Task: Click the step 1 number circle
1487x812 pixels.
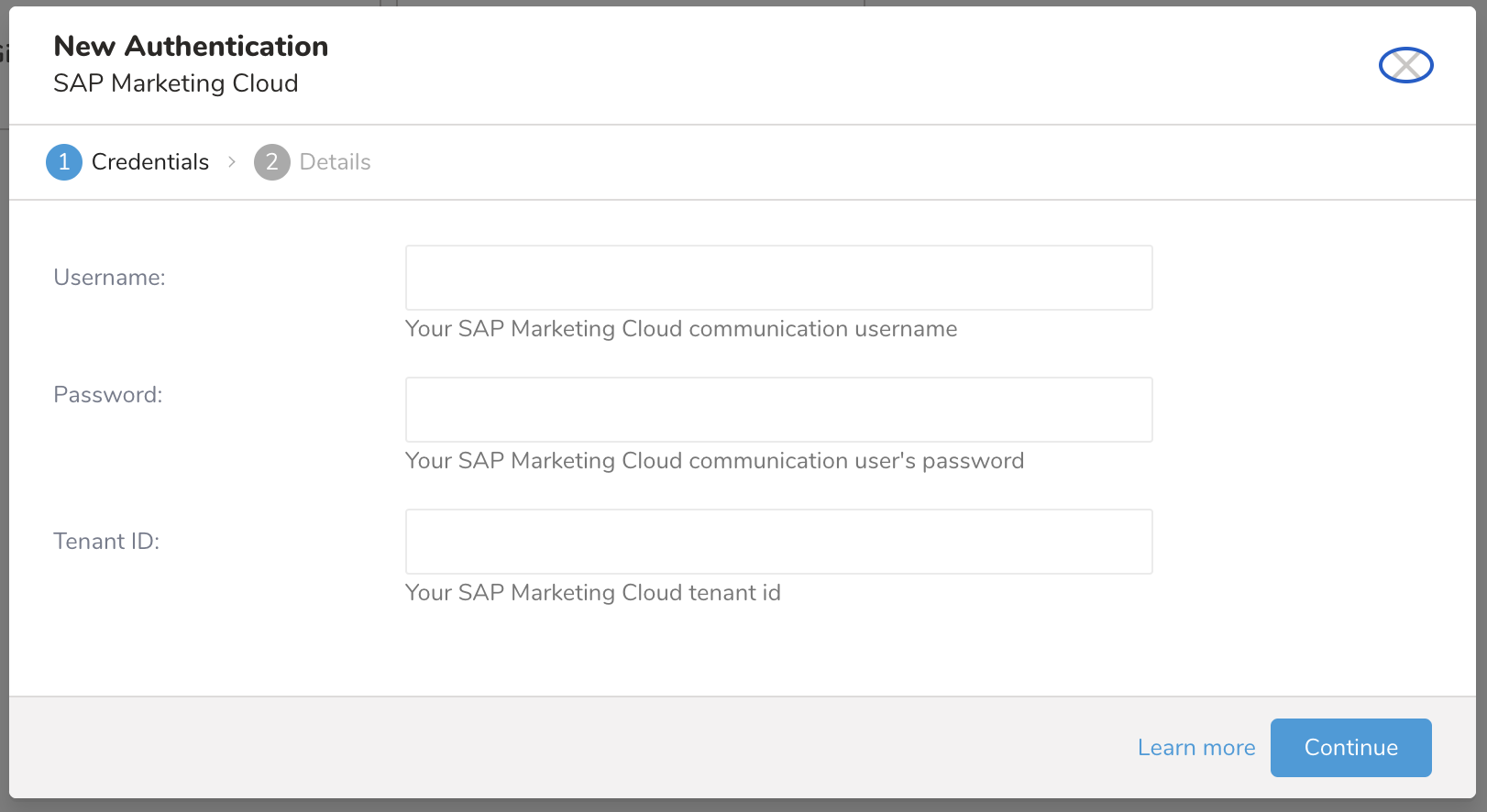Action: [64, 162]
